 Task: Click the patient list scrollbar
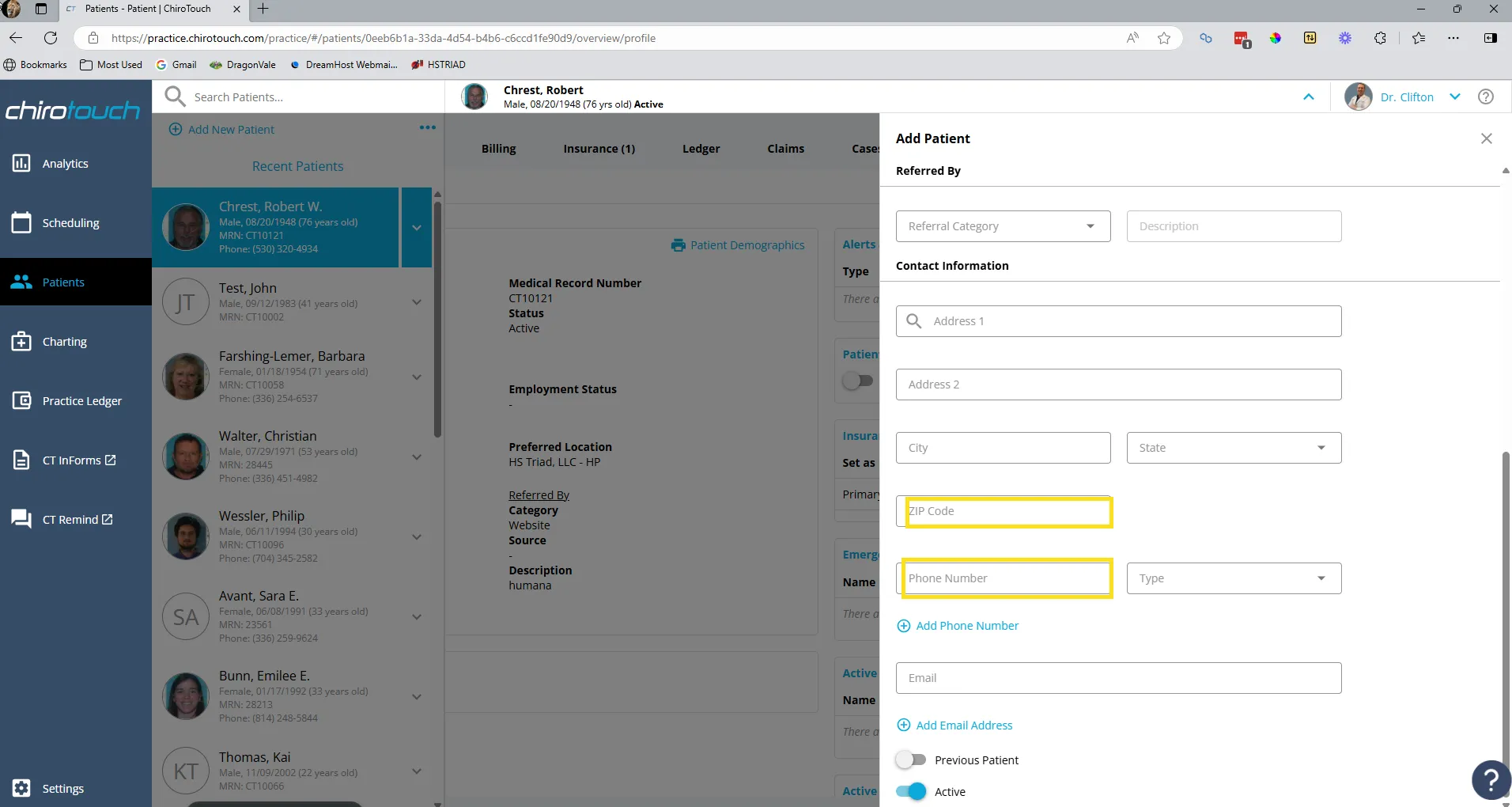point(437,320)
